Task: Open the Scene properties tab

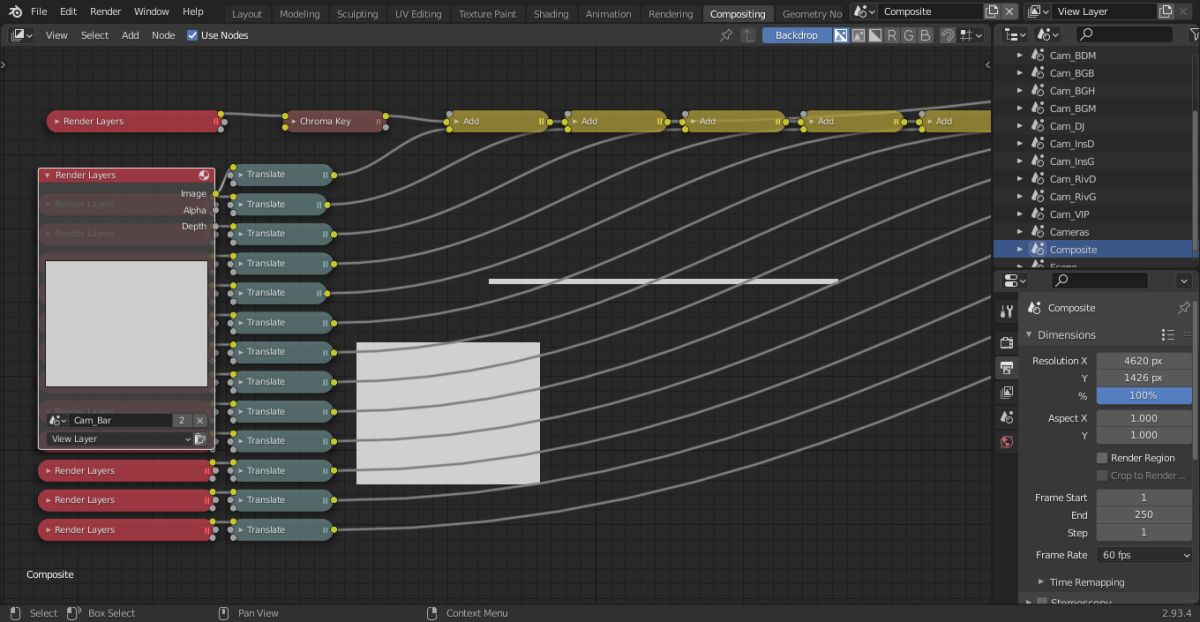Action: point(1007,417)
